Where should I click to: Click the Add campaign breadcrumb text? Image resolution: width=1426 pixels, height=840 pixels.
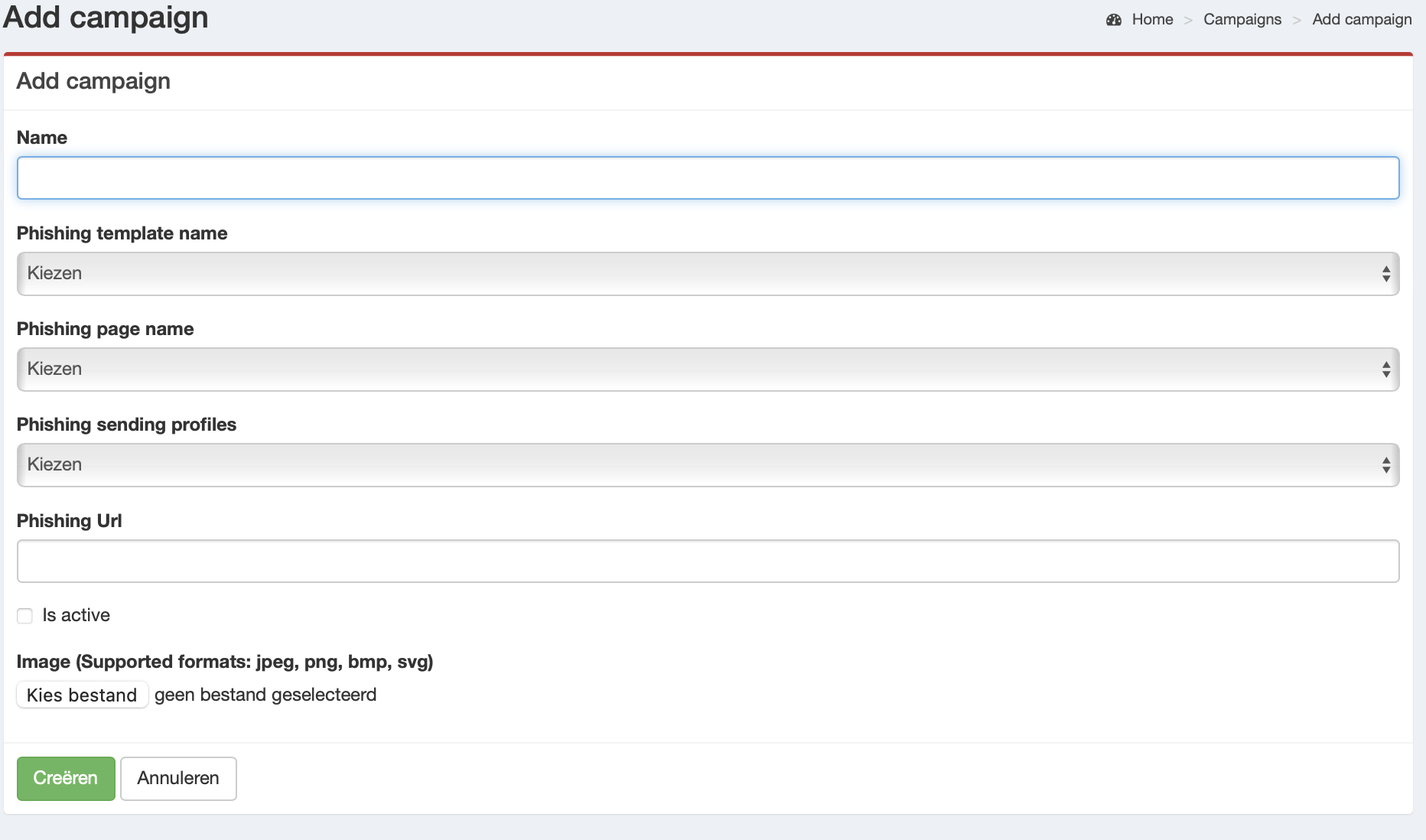[1362, 20]
